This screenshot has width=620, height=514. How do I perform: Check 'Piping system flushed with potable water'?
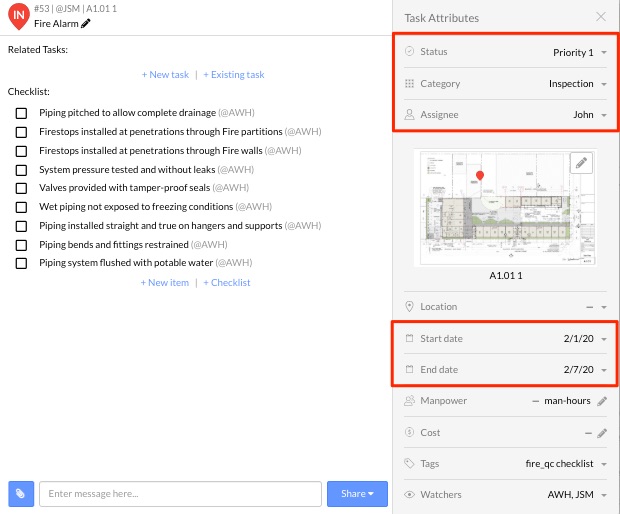21,263
